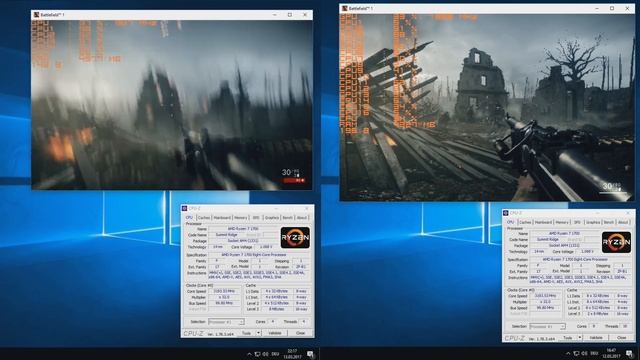Click the DEU language indicator on left taskbar

tap(275, 354)
